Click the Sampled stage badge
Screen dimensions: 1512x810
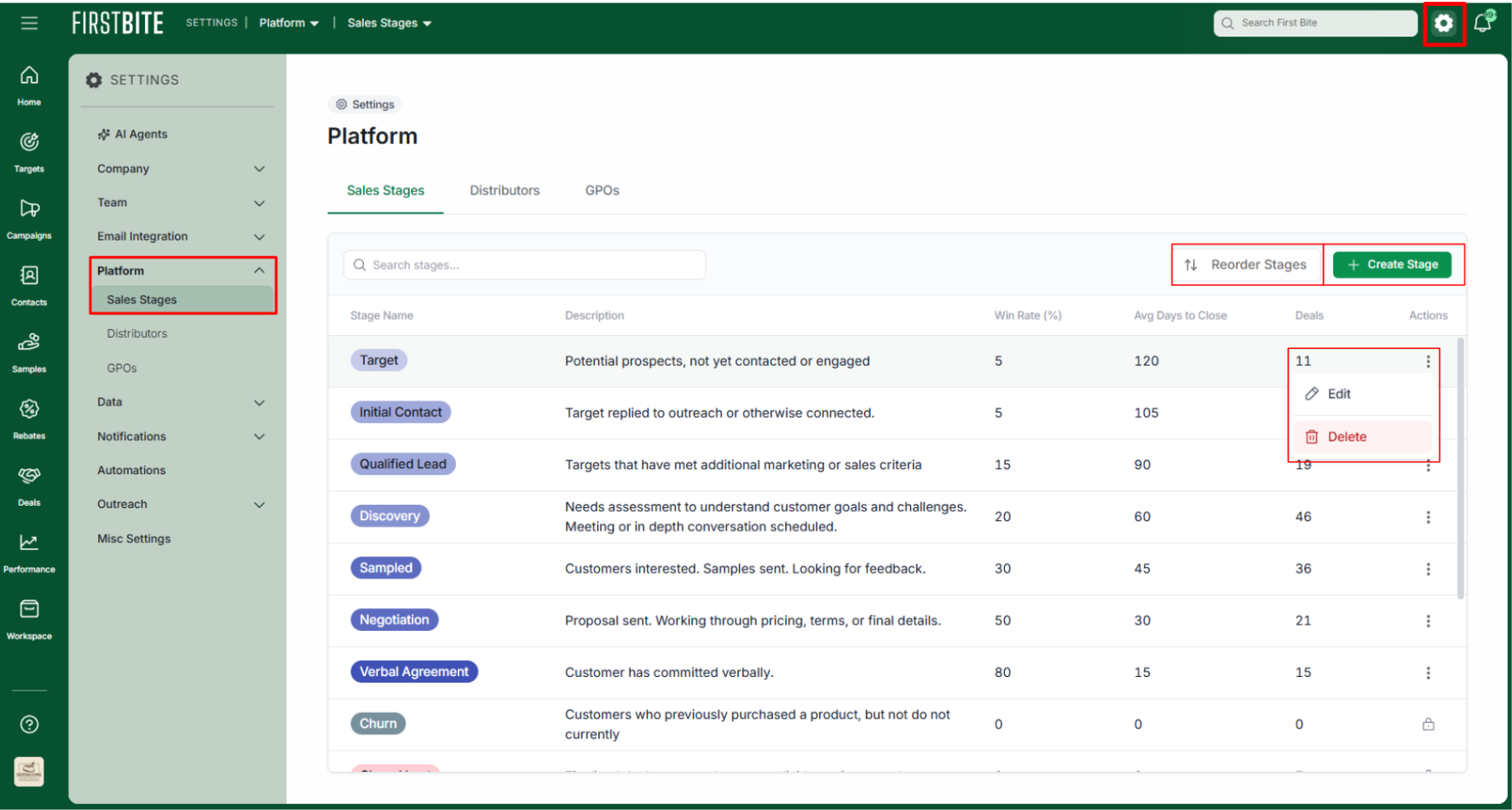[386, 569]
